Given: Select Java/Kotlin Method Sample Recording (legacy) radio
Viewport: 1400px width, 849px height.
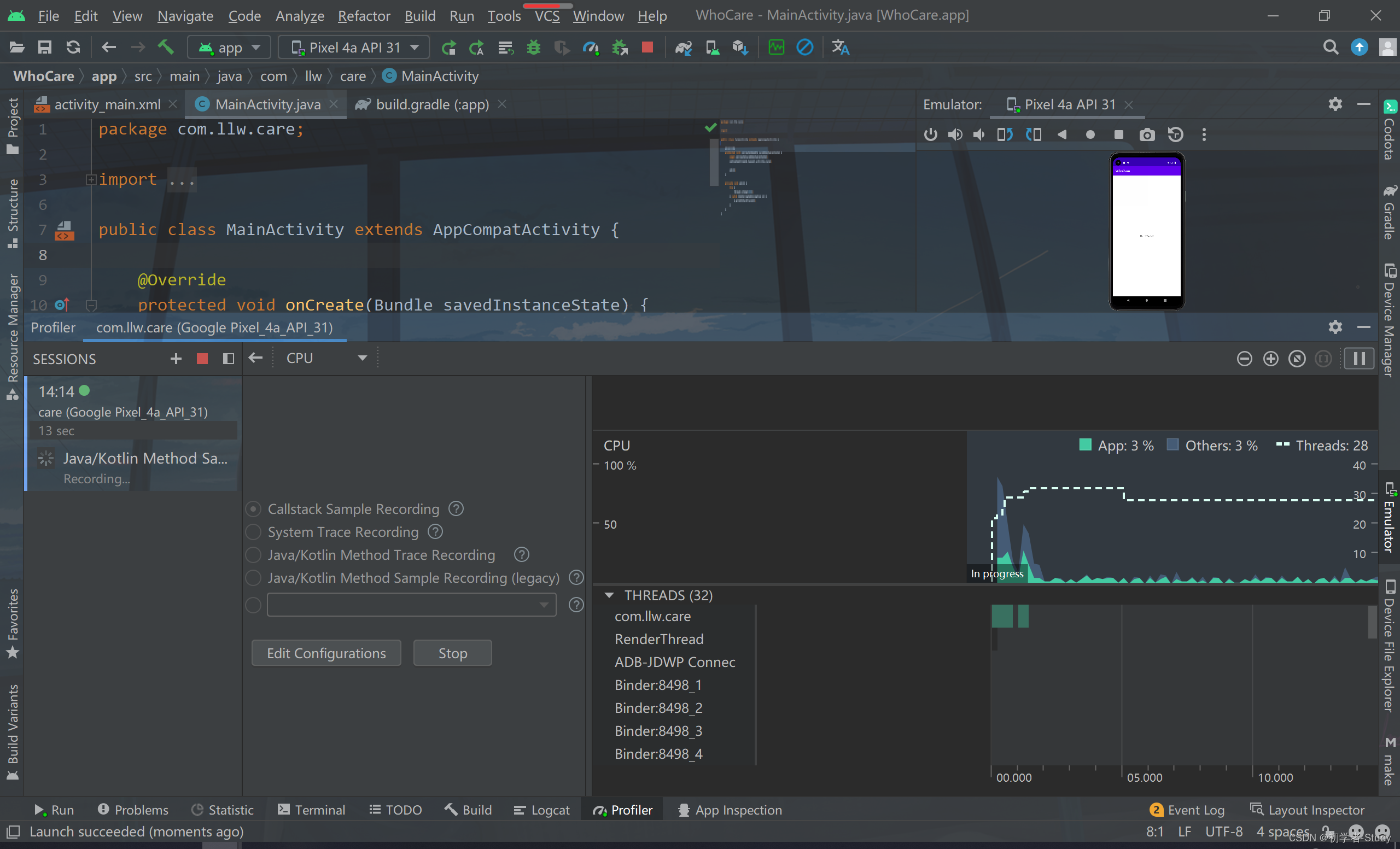Looking at the screenshot, I should tap(253, 578).
